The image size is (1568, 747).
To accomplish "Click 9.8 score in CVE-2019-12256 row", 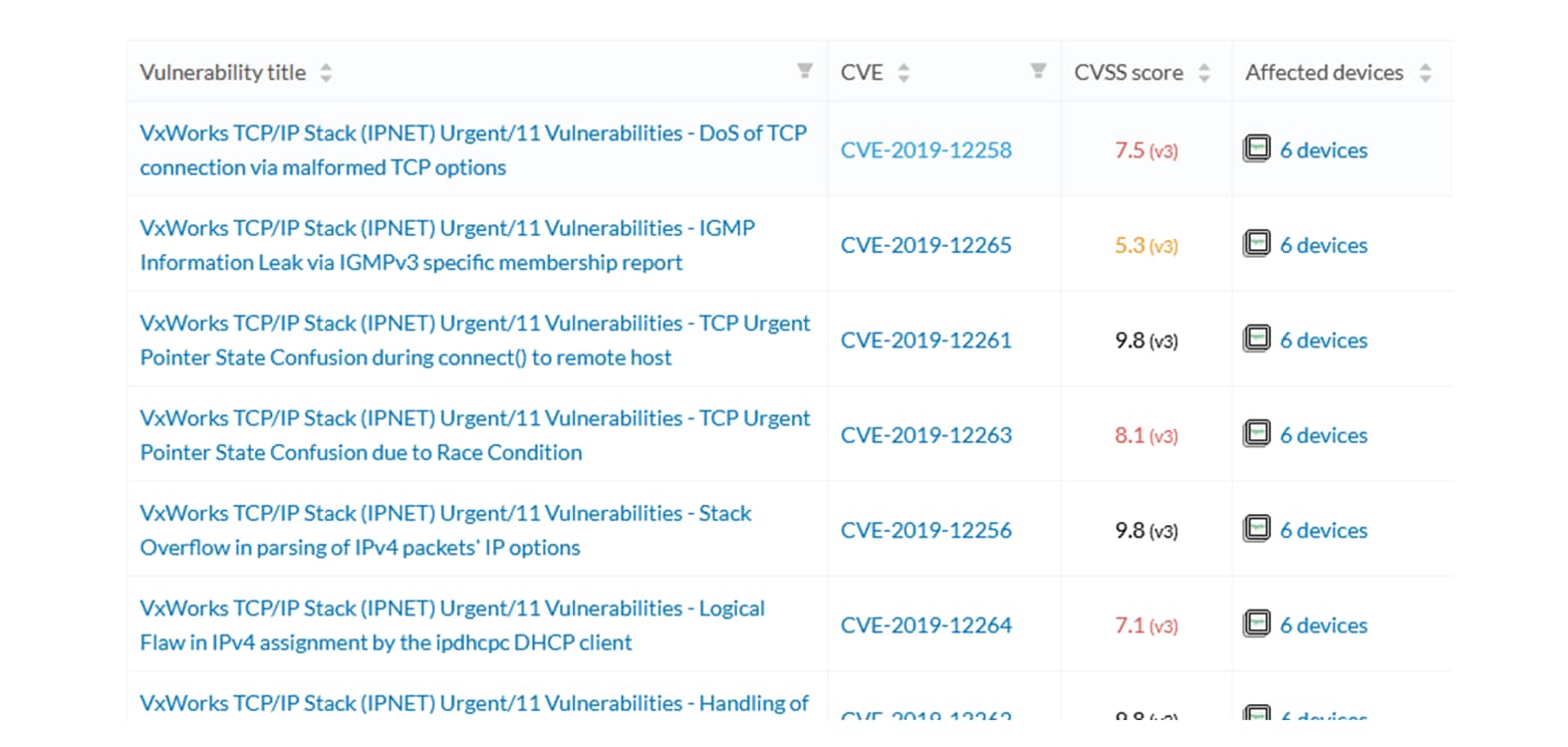I will 1147,530.
